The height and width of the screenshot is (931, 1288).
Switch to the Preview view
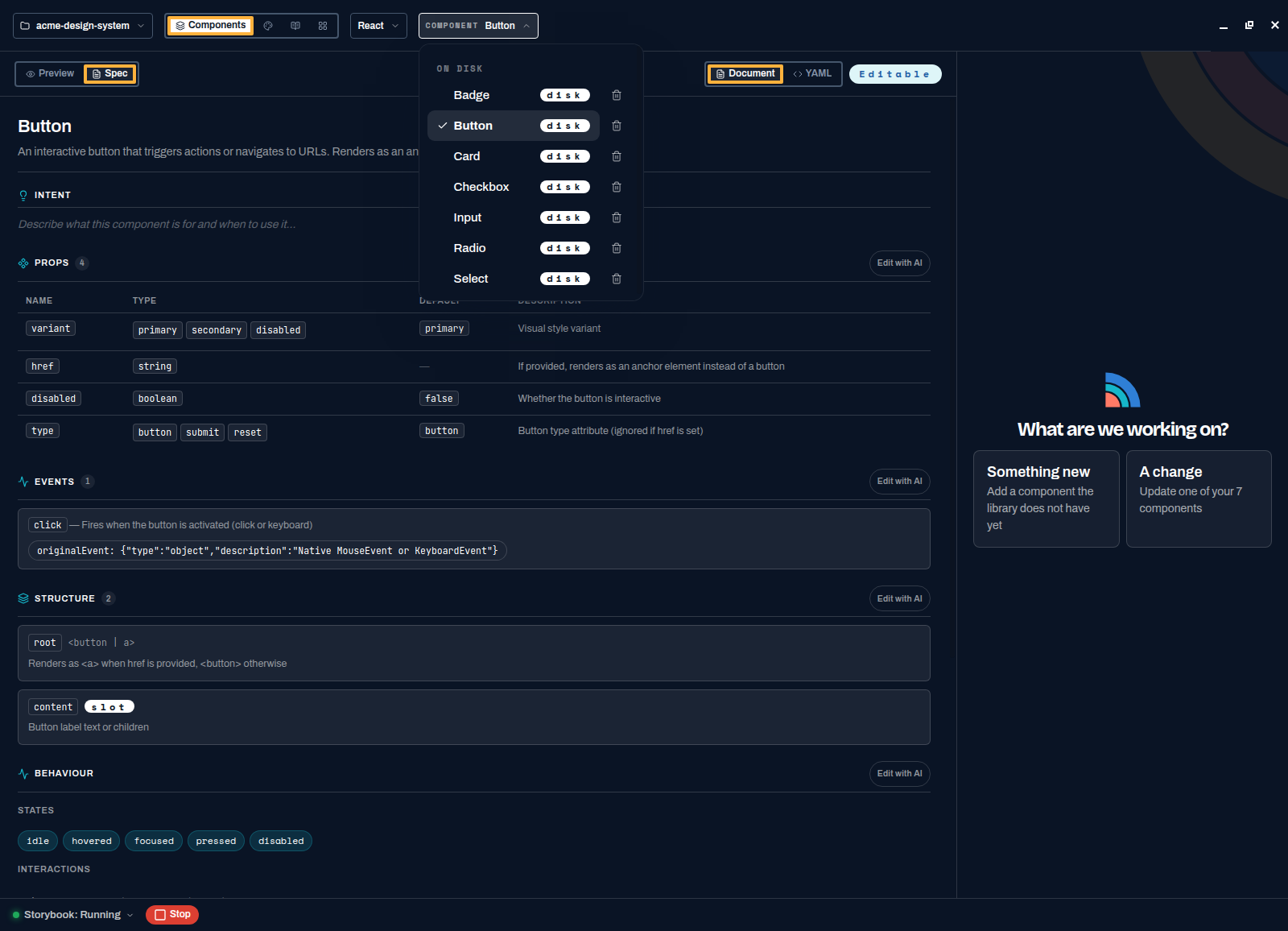[x=50, y=73]
